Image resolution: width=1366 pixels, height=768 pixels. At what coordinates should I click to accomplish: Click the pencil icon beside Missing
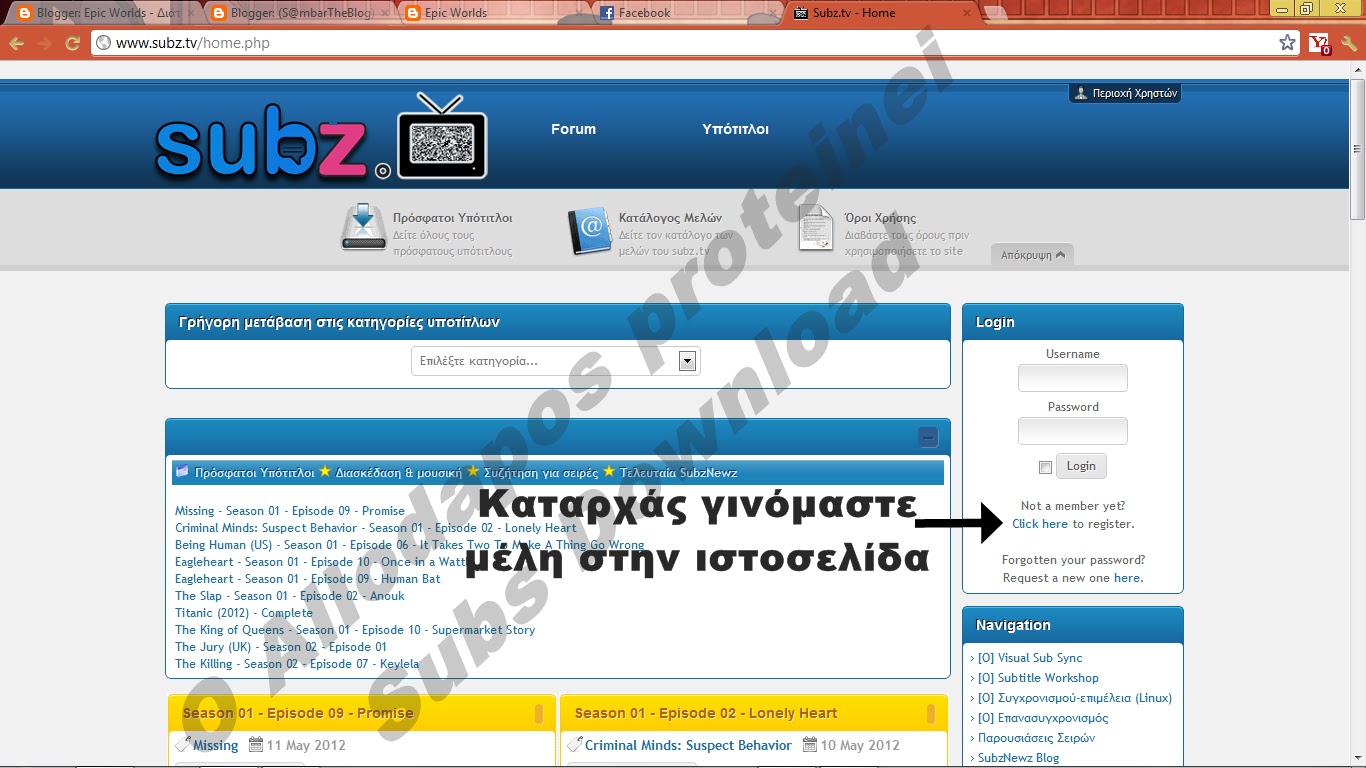(x=182, y=745)
